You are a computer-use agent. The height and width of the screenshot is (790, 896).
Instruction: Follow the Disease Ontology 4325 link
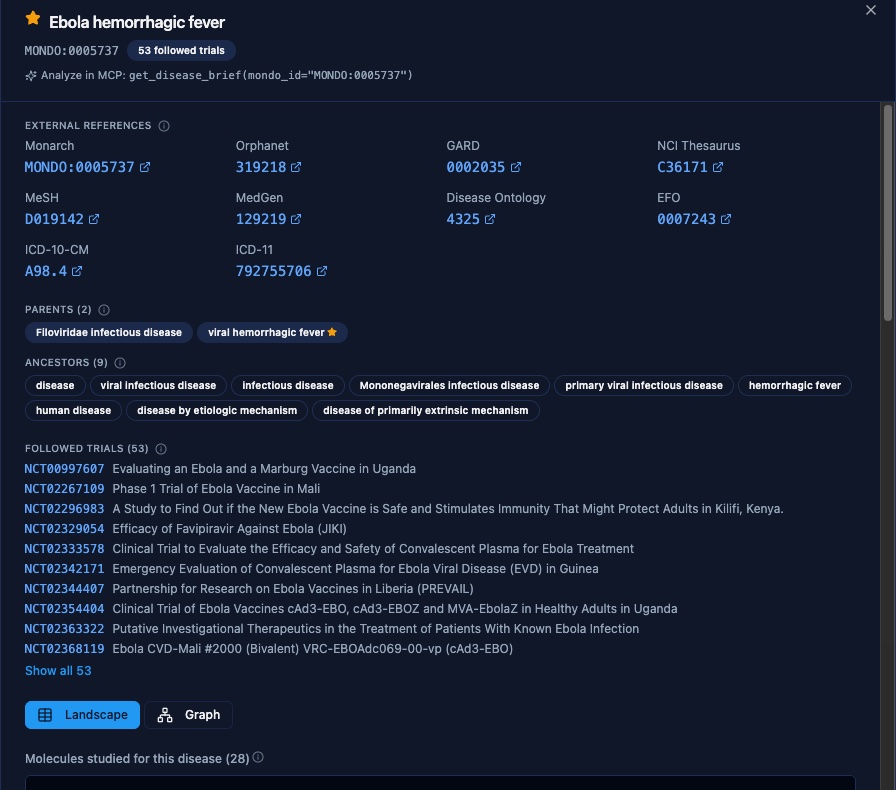click(x=463, y=219)
